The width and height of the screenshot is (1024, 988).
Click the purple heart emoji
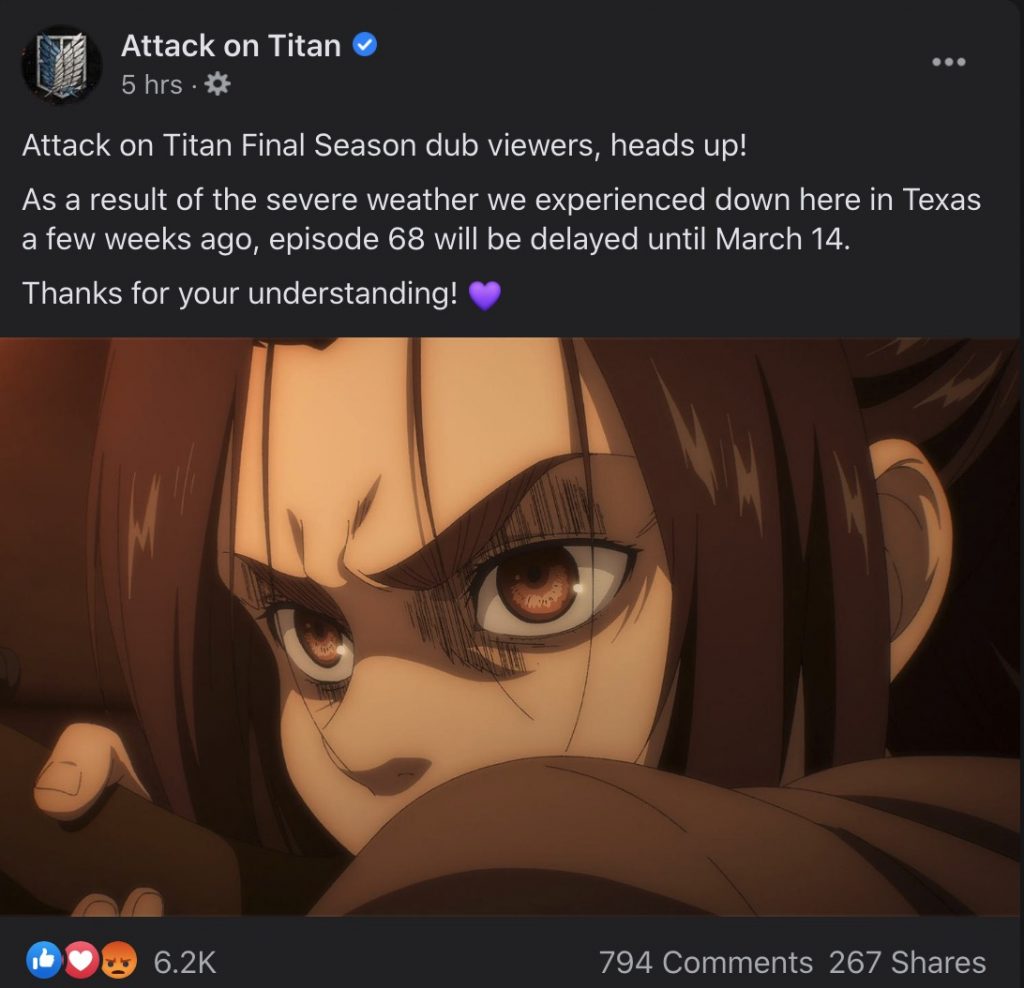pos(485,295)
